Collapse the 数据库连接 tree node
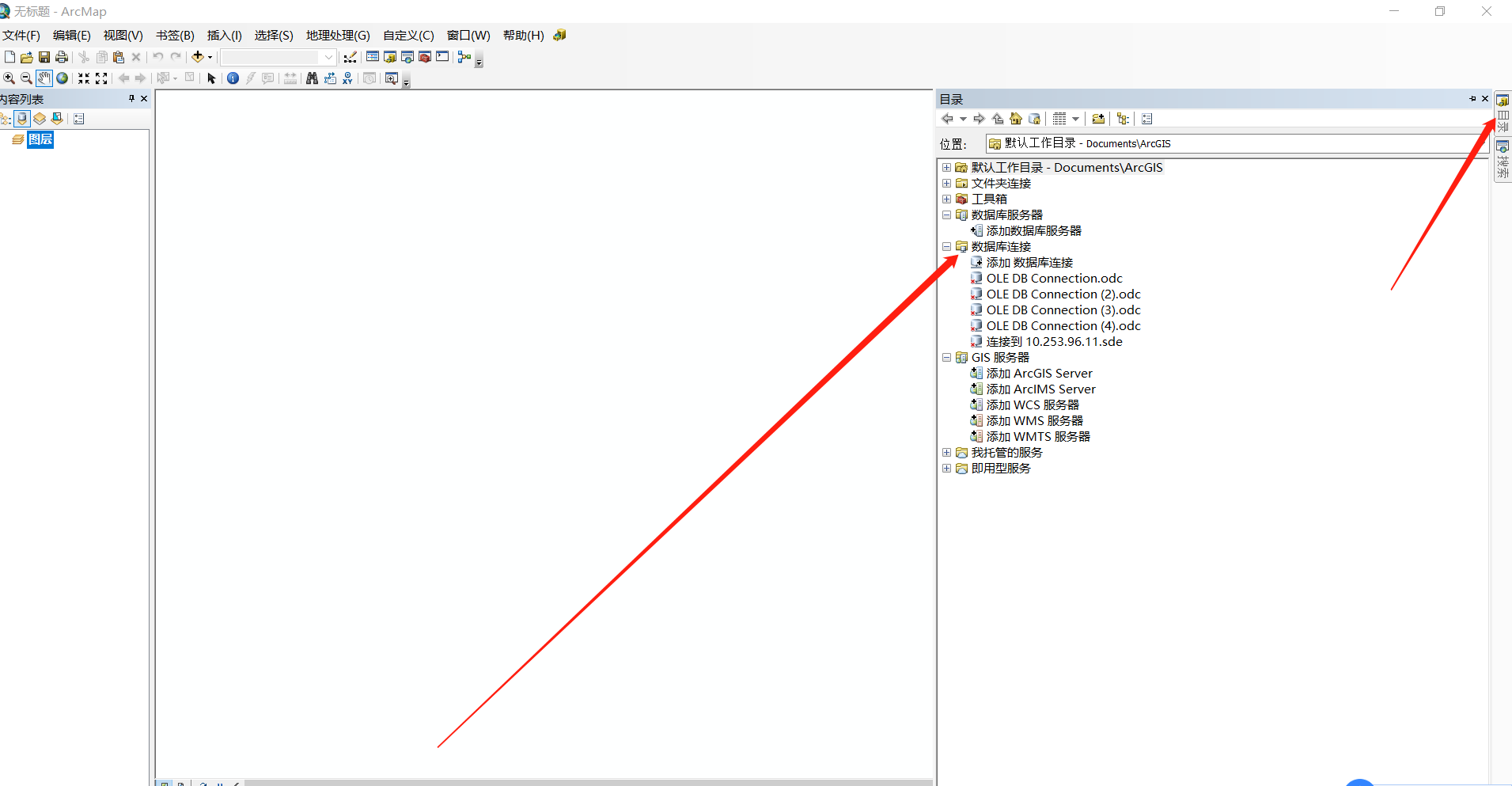This screenshot has height=786, width=1512. click(x=947, y=246)
